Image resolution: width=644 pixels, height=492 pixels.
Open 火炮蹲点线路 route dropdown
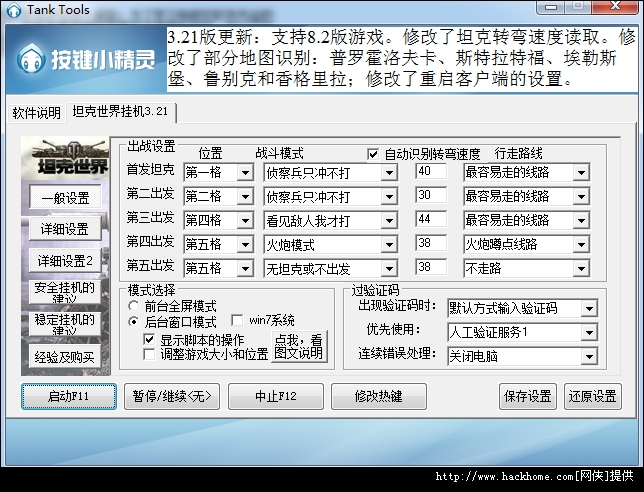(x=527, y=244)
